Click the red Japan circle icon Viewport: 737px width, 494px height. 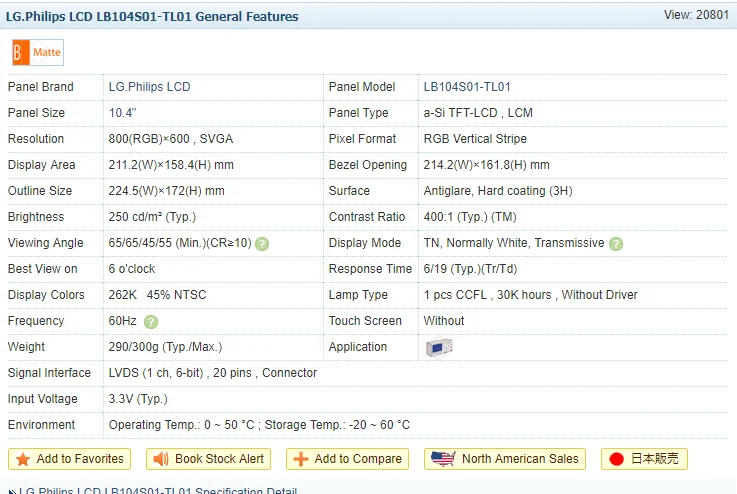616,459
